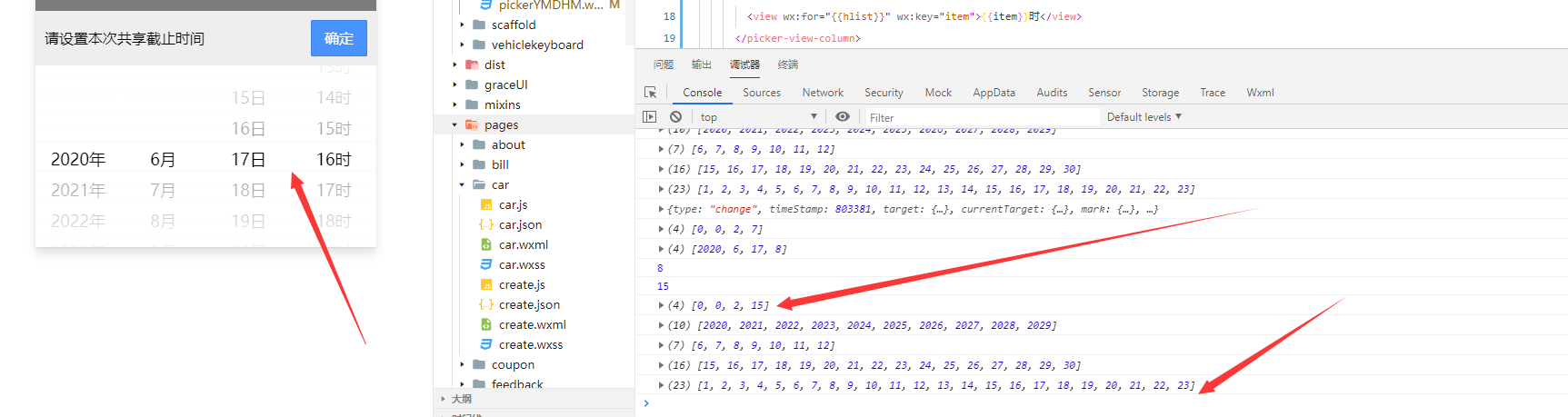Click the create.wxss file icon
This screenshot has width=1568, height=417.
(x=486, y=344)
